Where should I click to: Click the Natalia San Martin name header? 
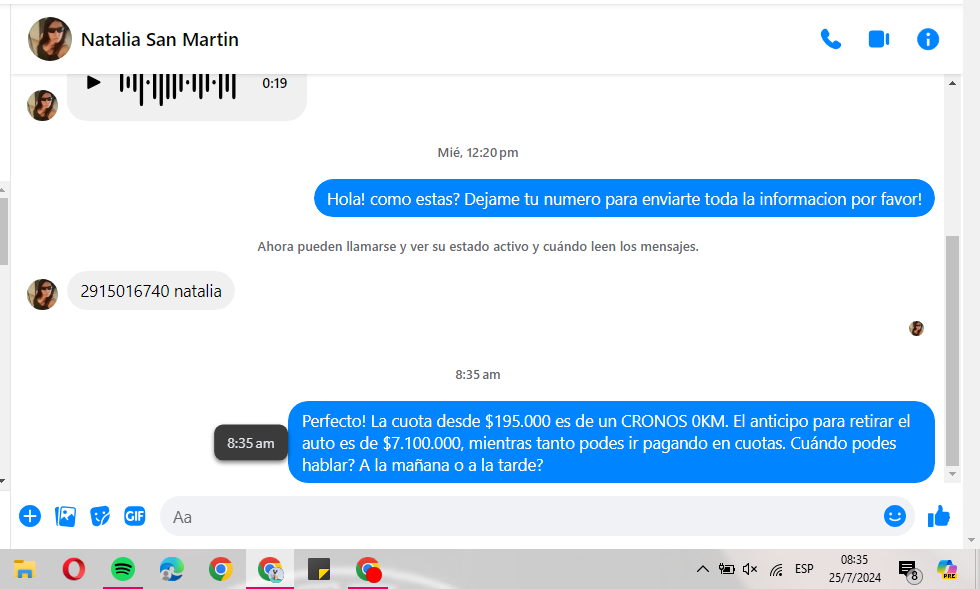(x=160, y=39)
